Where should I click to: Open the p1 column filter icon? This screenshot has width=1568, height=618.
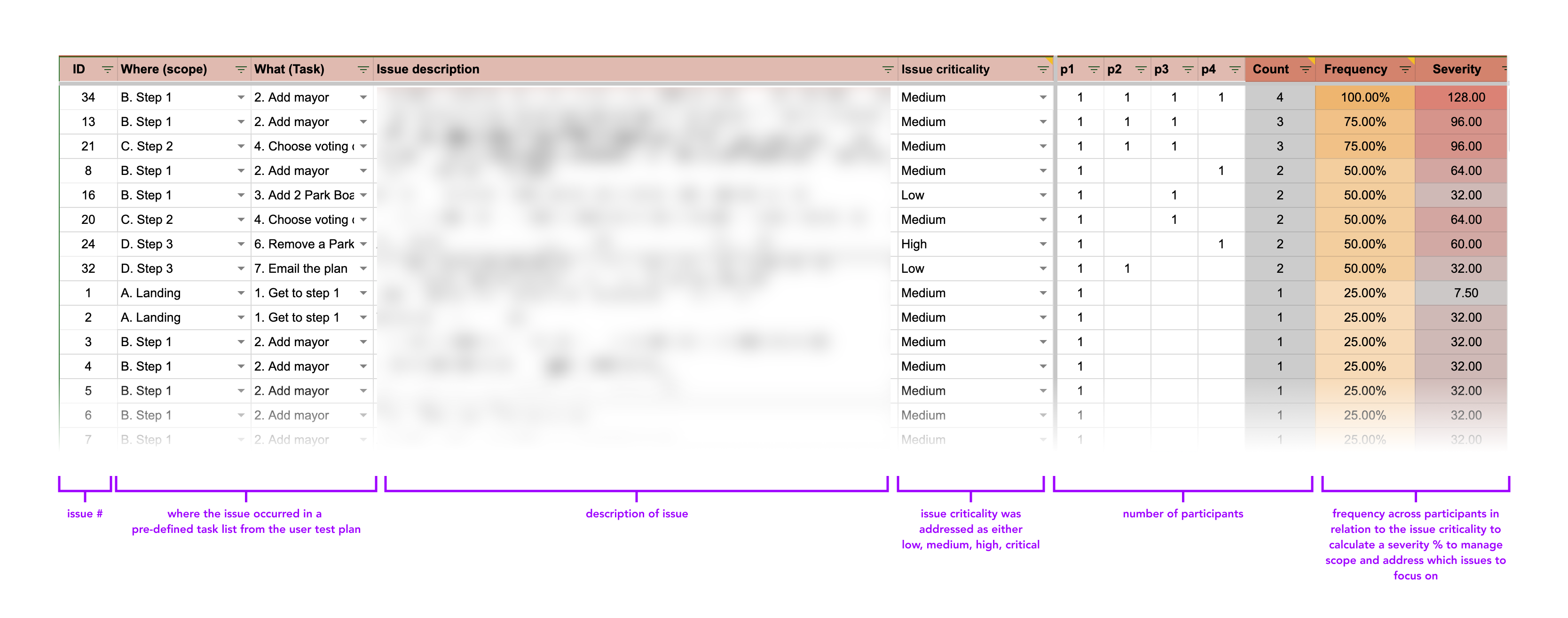[x=1093, y=70]
